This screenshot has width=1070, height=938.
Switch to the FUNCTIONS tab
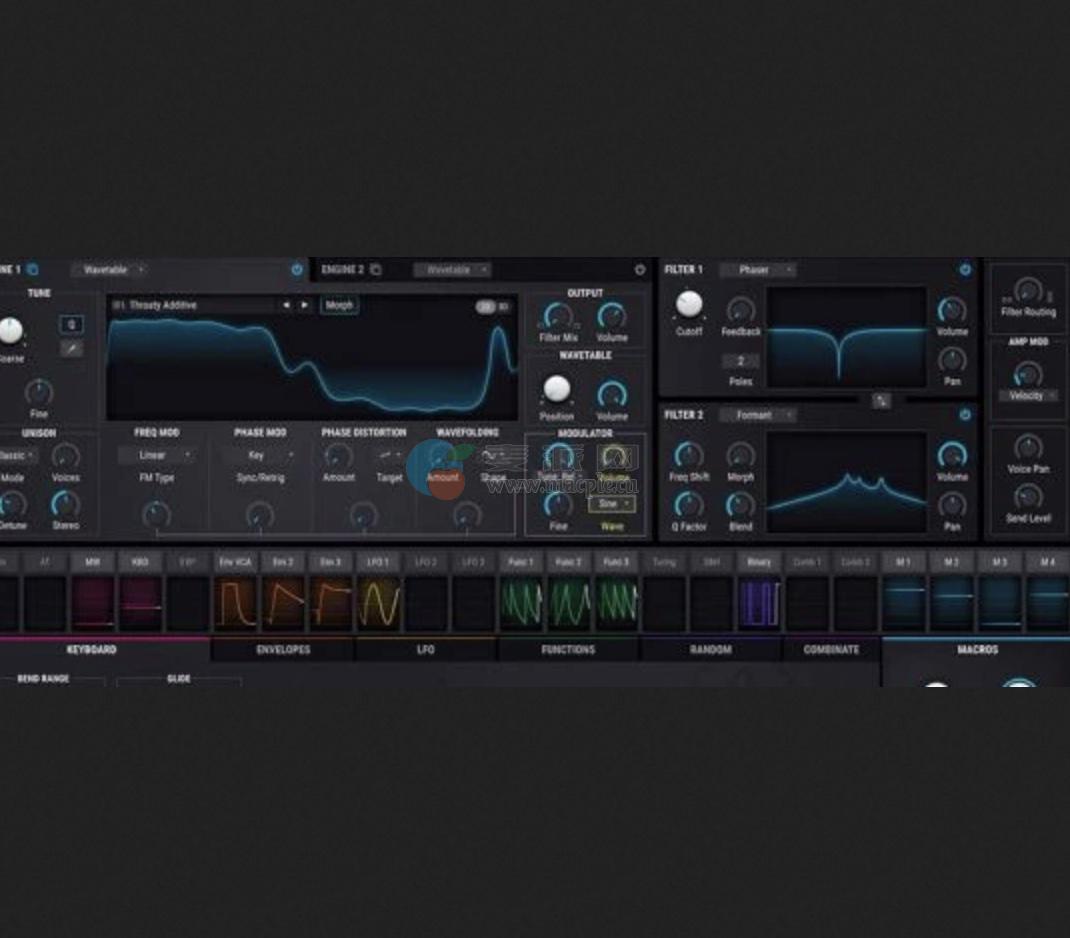tap(567, 649)
